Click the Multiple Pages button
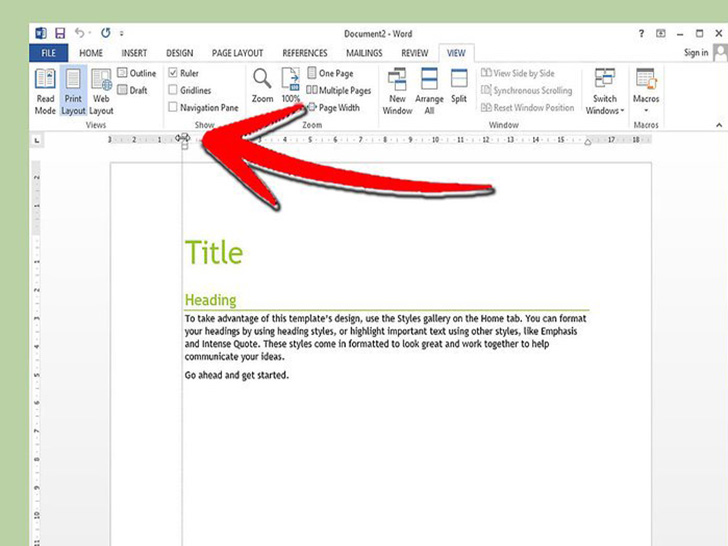The height and width of the screenshot is (546, 728). [x=338, y=90]
